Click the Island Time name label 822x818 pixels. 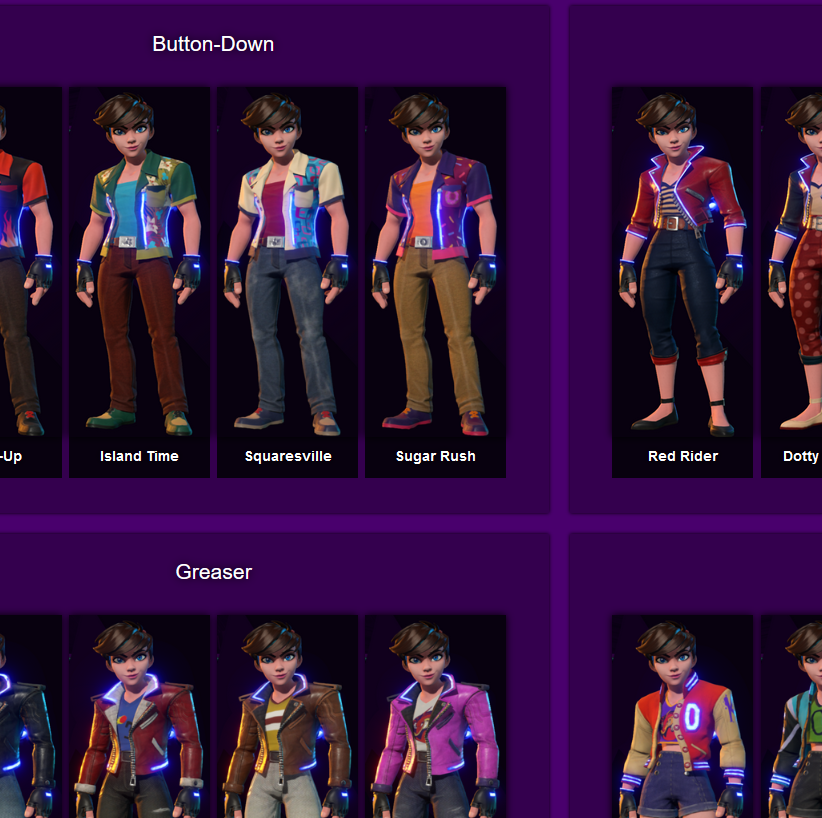[x=138, y=456]
